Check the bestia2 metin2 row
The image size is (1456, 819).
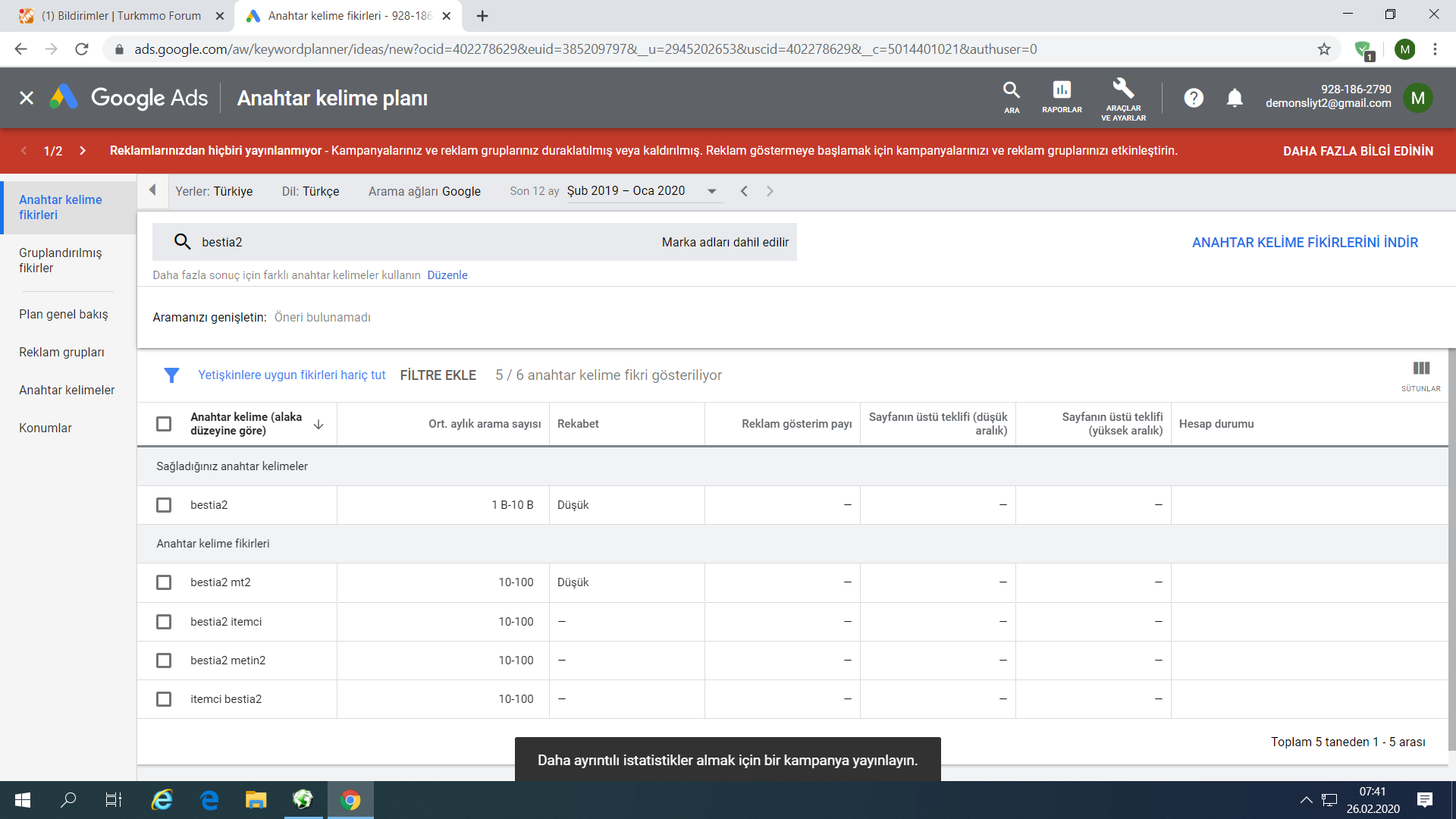tap(164, 661)
